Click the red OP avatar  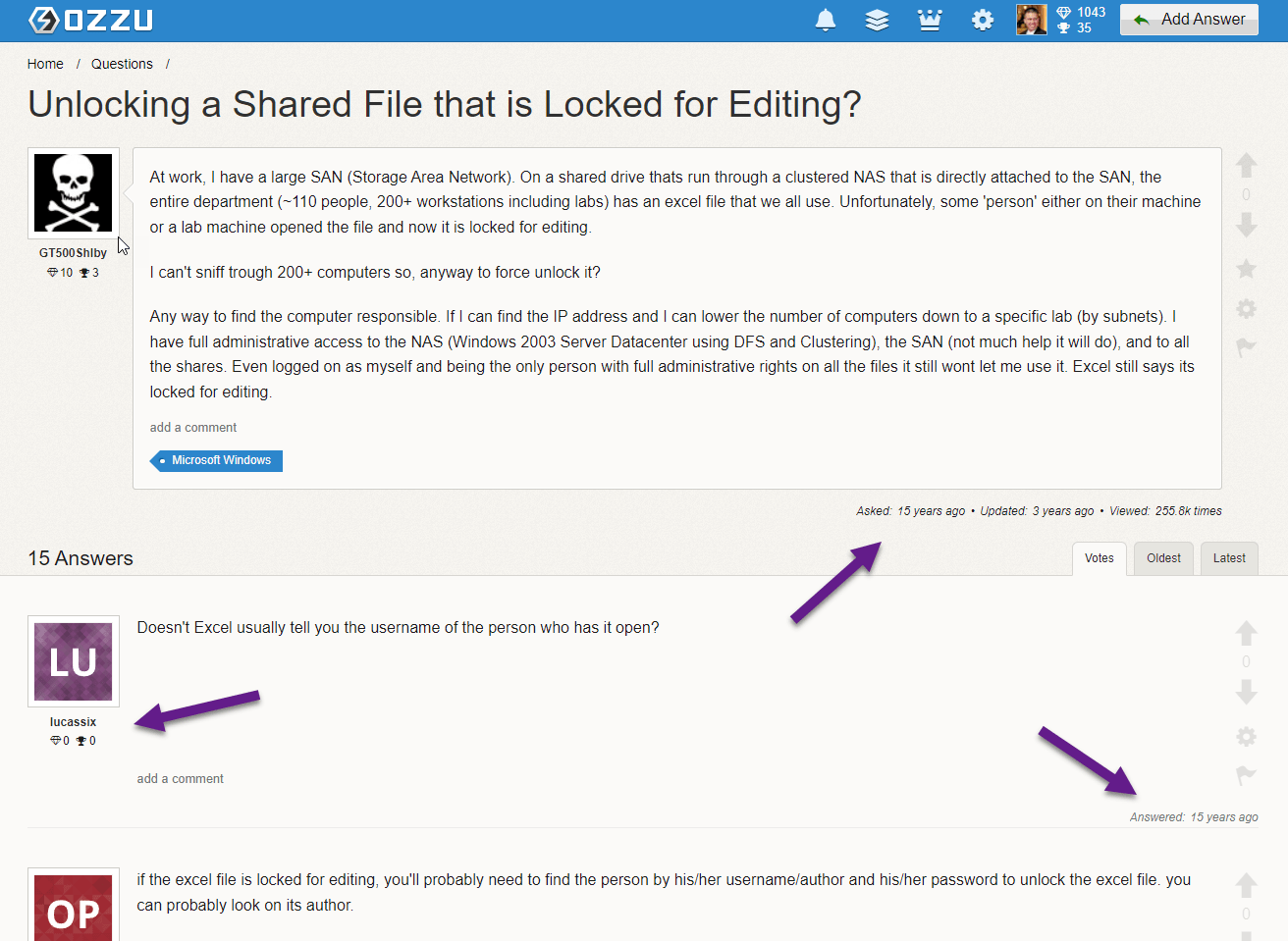74,905
